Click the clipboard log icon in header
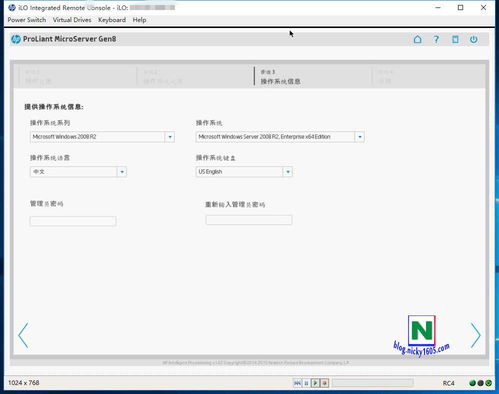499x394 pixels. (x=455, y=40)
